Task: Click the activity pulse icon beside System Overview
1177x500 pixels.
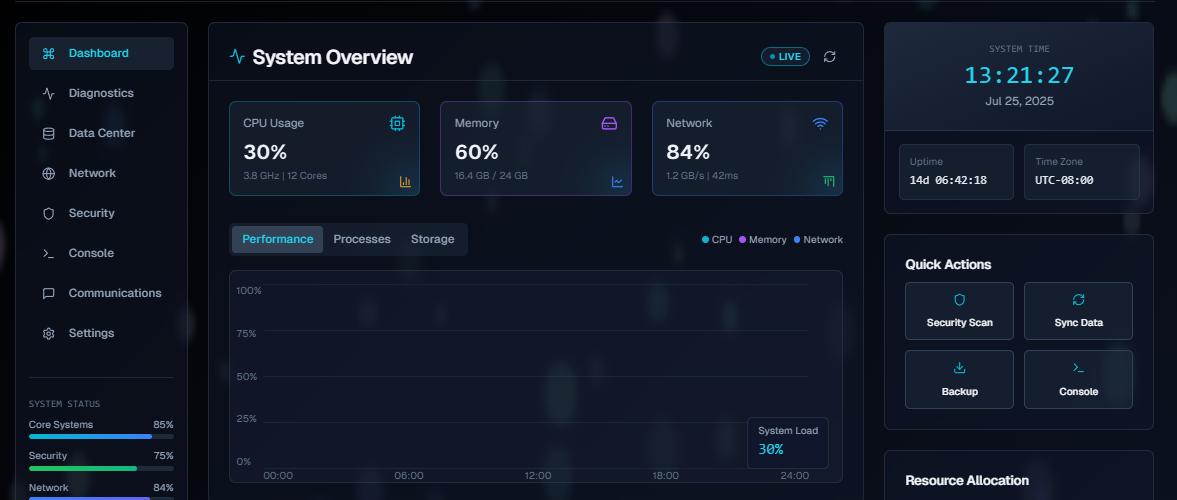Action: pos(237,57)
